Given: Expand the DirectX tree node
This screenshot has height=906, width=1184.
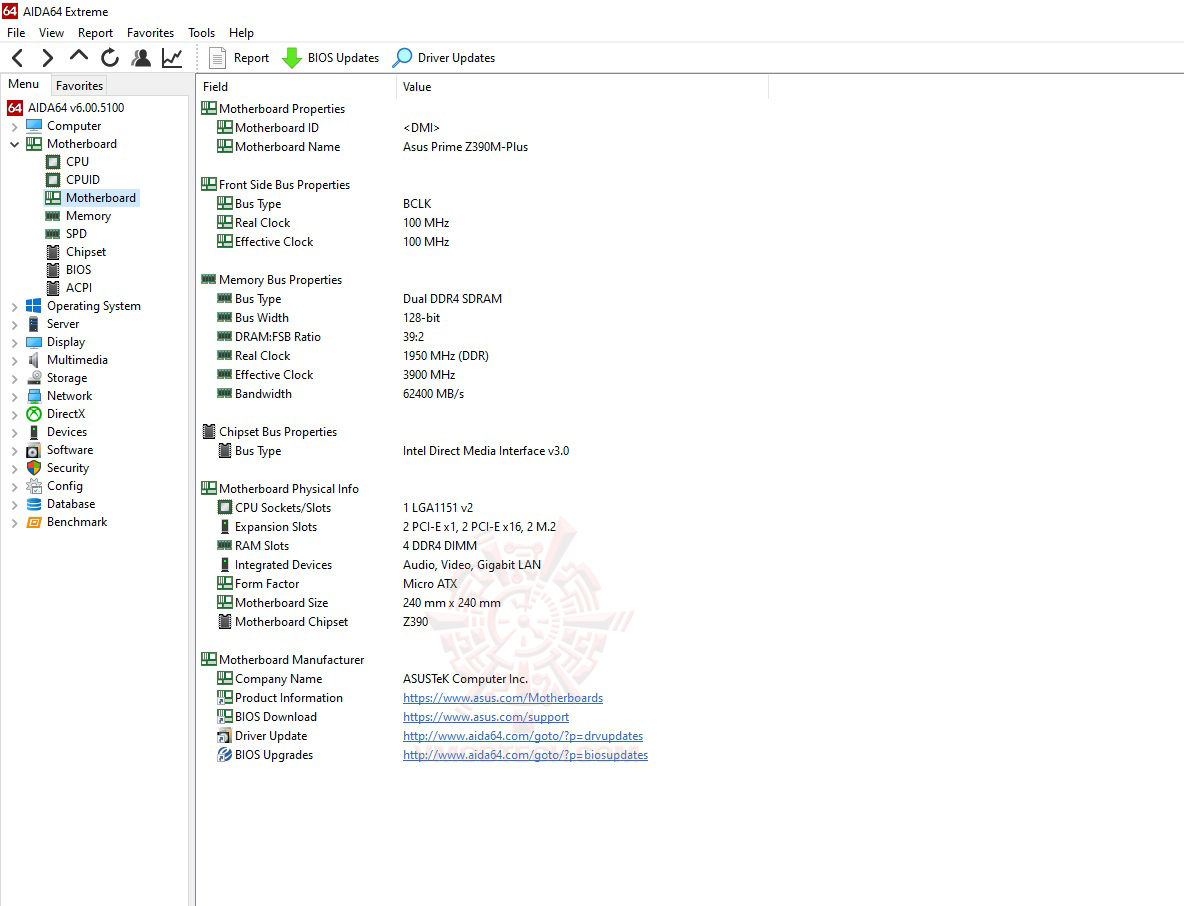Looking at the screenshot, I should (x=14, y=414).
